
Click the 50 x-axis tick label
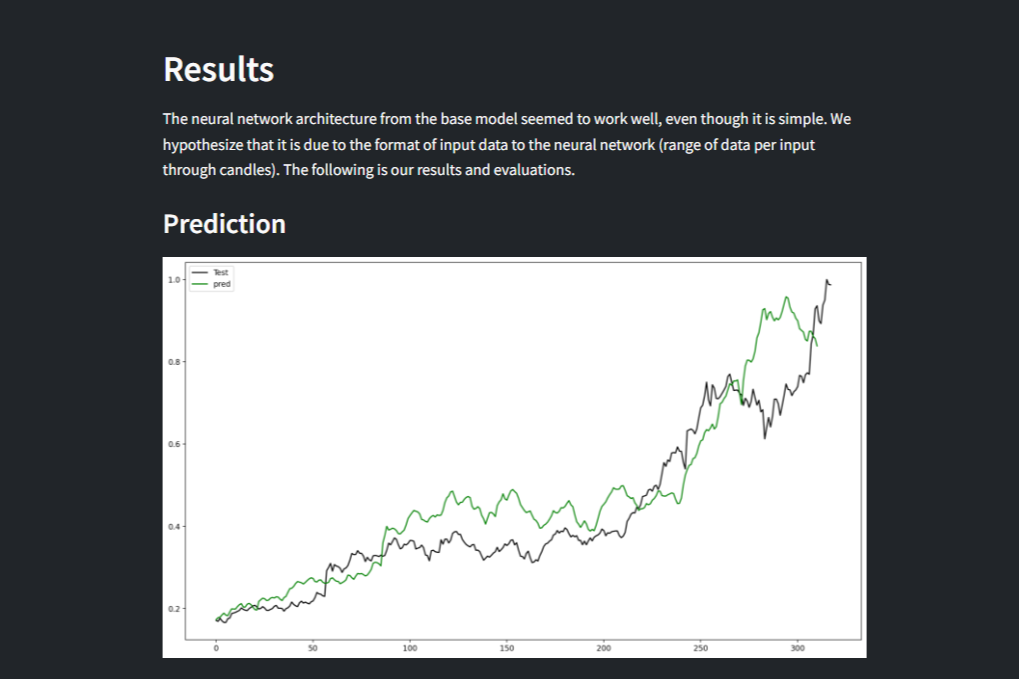tap(313, 648)
